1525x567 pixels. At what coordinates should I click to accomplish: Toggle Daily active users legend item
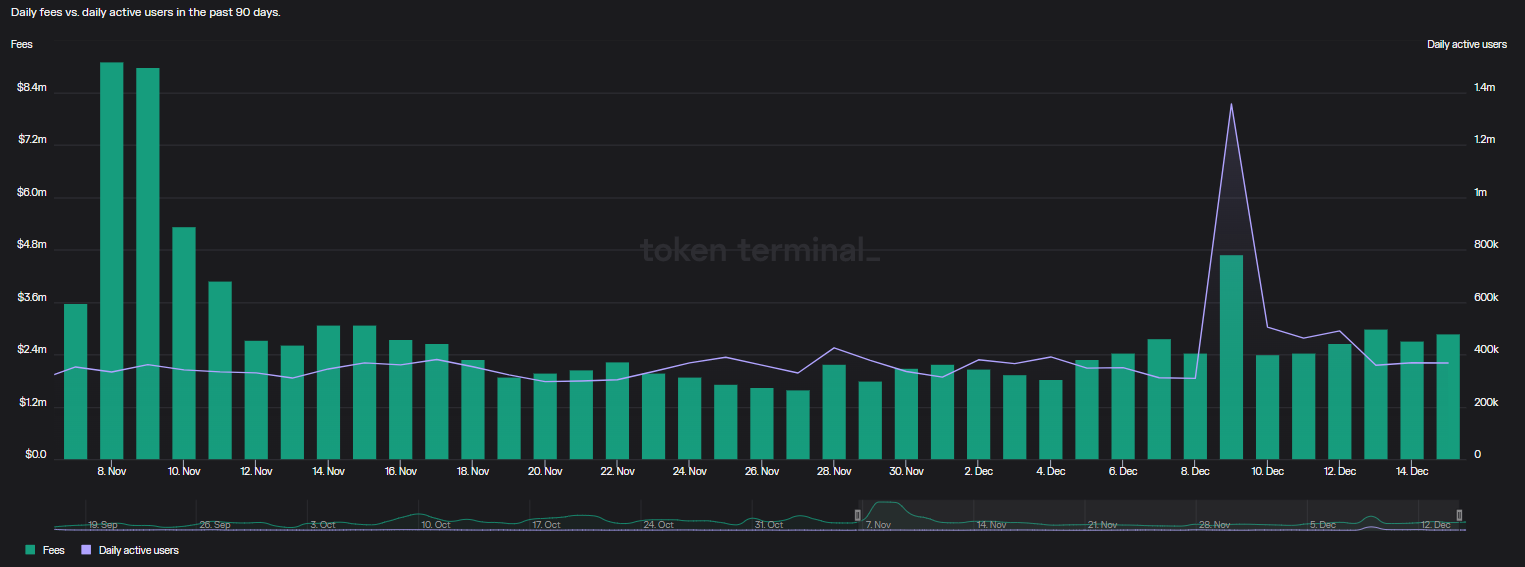click(138, 550)
